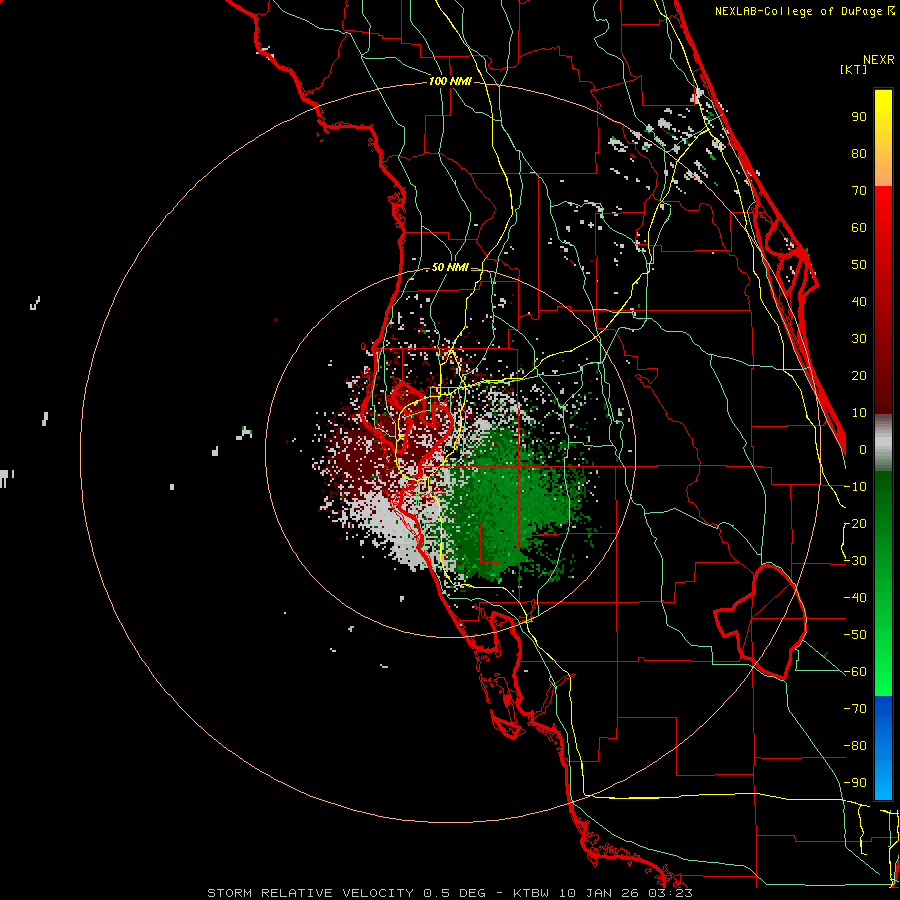Click the positive 10 knot scale label
900x900 pixels.
pyautogui.click(x=859, y=413)
